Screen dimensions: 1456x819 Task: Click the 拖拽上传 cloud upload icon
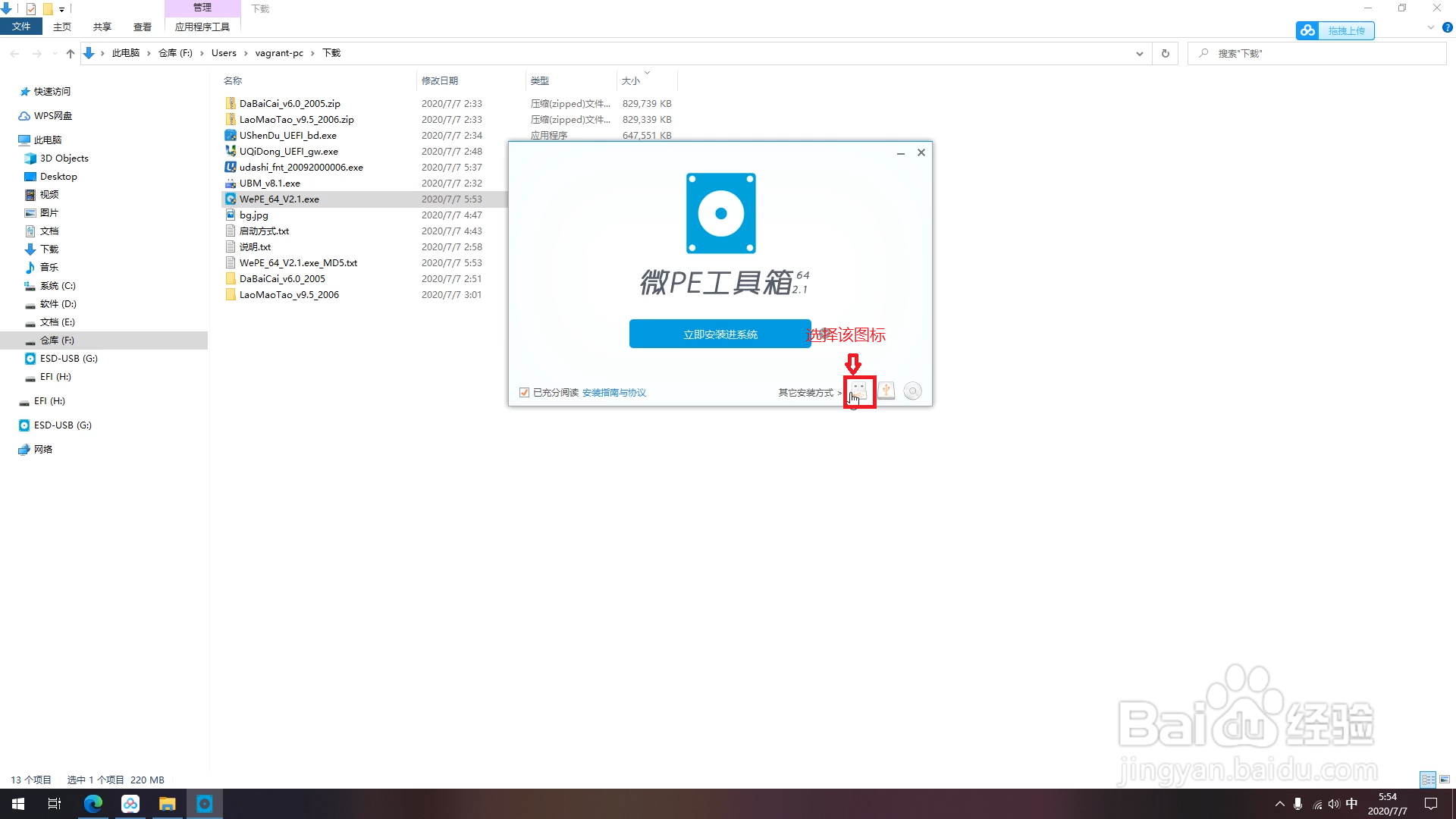(1307, 30)
